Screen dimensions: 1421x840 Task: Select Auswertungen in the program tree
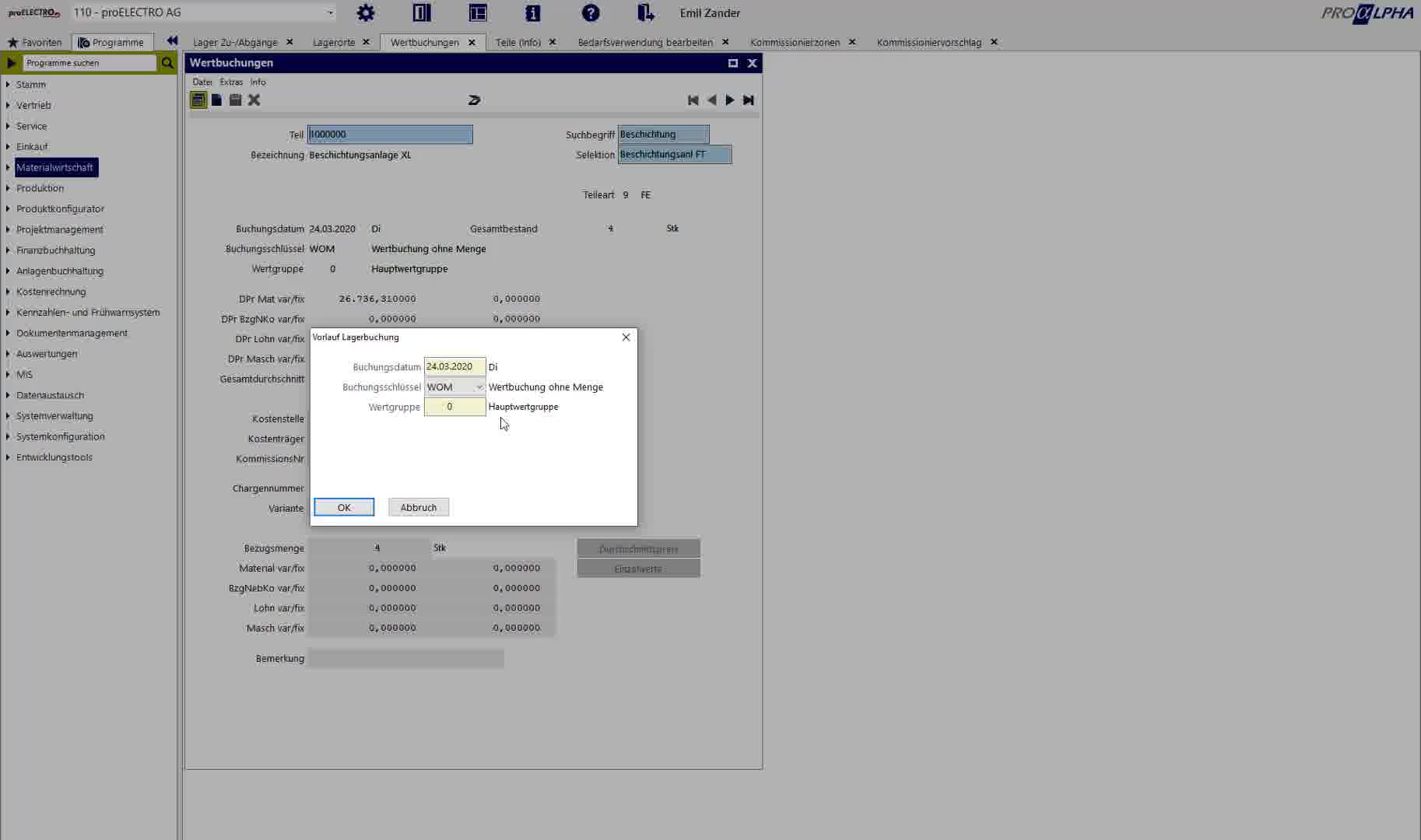click(47, 354)
